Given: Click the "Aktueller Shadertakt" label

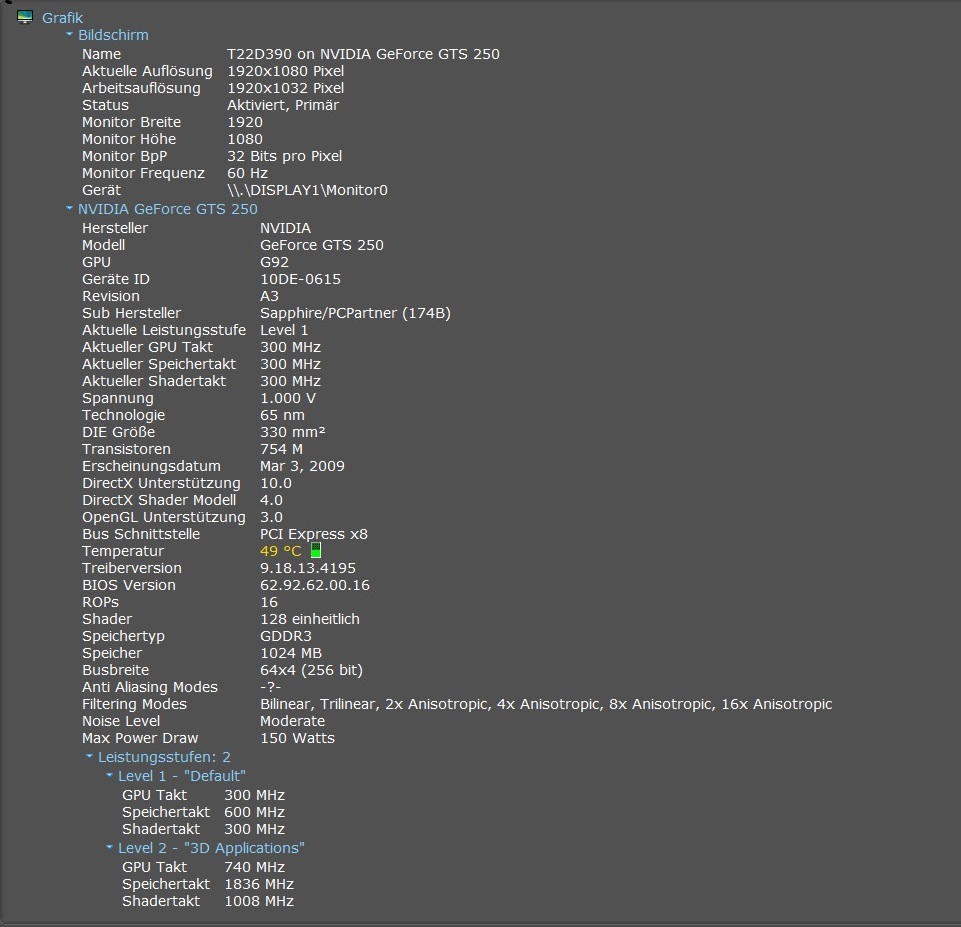Looking at the screenshot, I should pos(154,381).
